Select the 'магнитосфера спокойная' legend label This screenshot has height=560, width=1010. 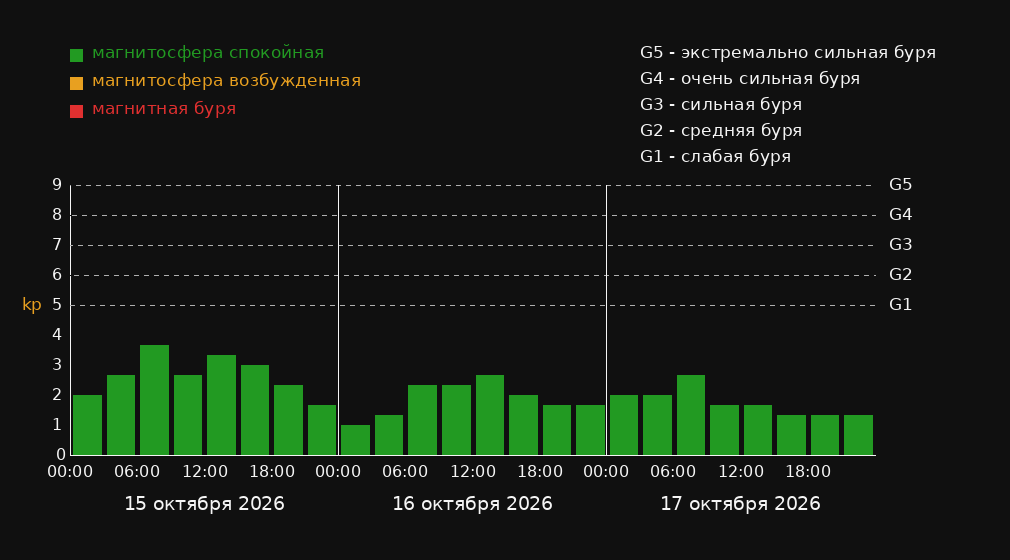coord(208,53)
